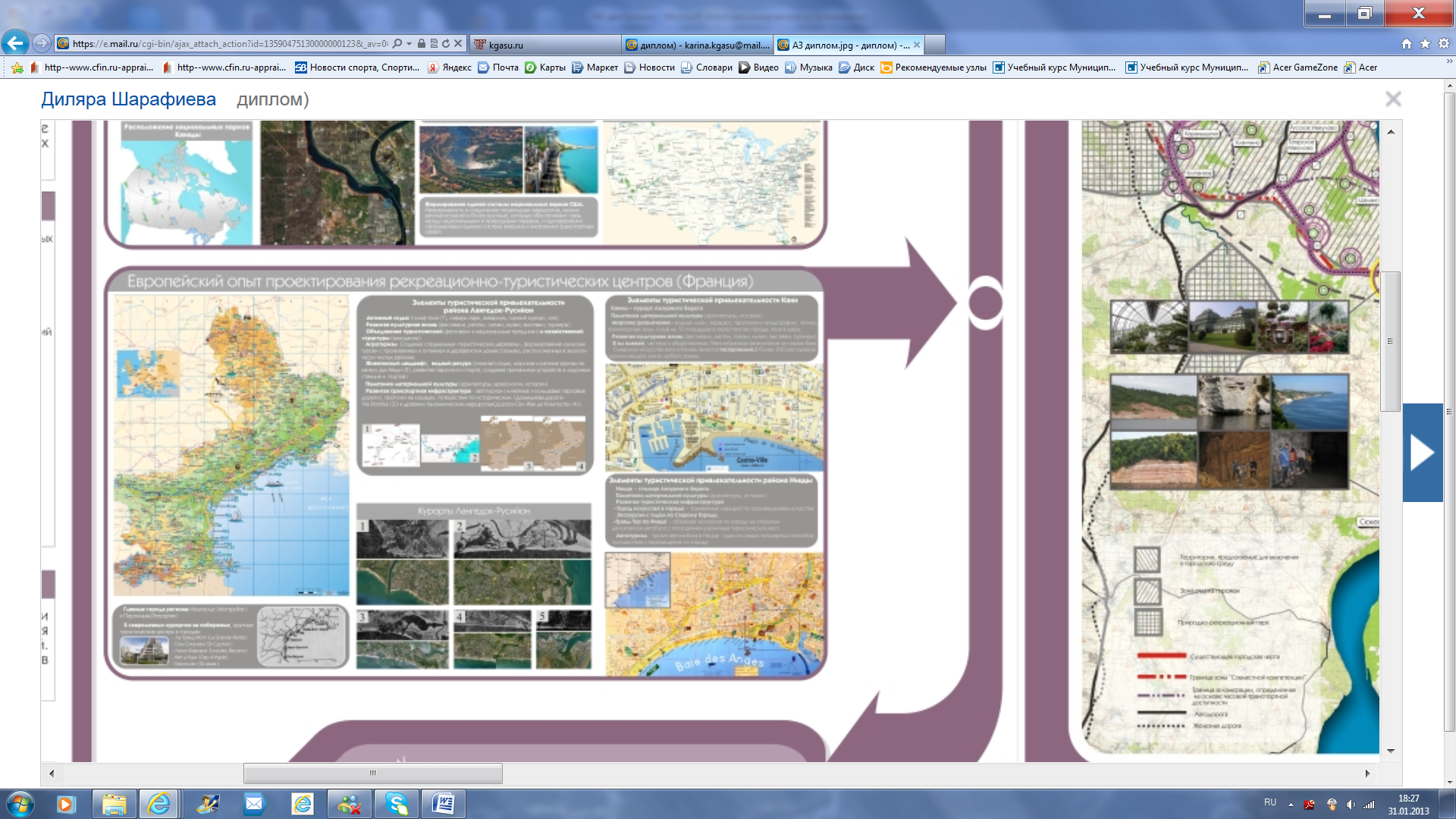This screenshot has height=819, width=1456.
Task: Show hidden tray icons arrow
Action: [1291, 805]
